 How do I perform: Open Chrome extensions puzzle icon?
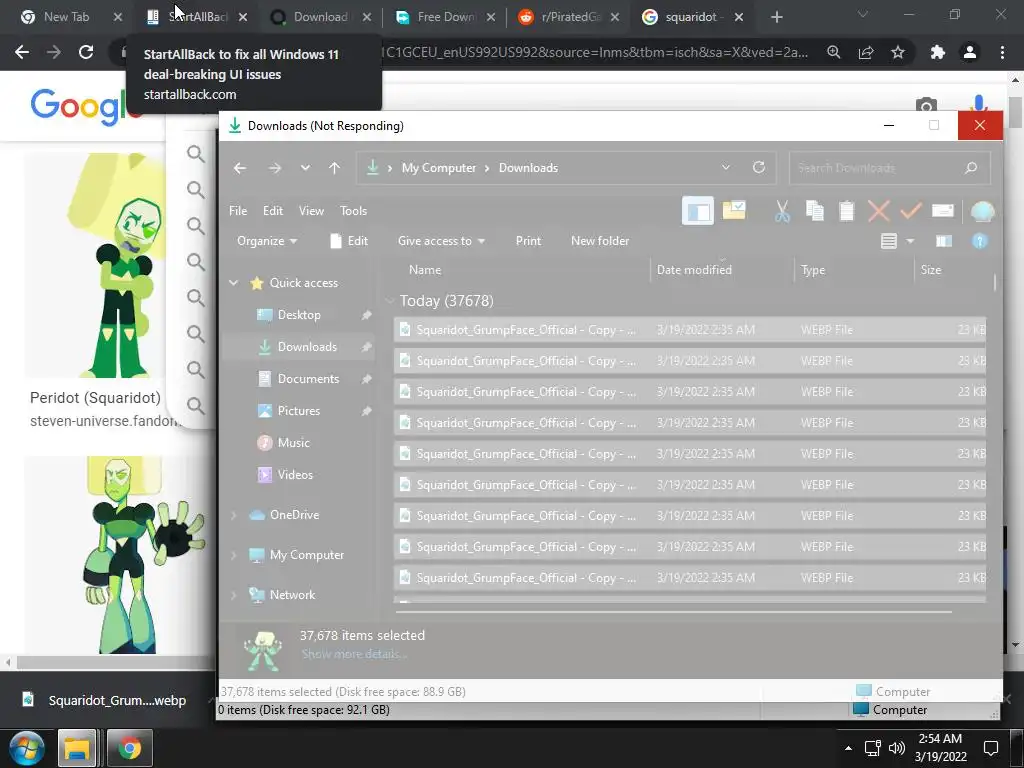tap(938, 52)
